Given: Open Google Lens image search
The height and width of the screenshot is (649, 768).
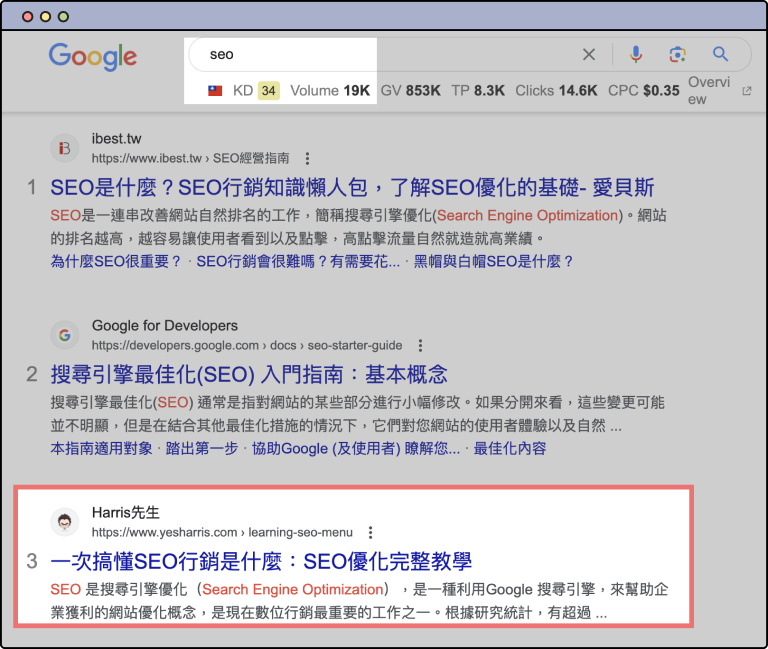Looking at the screenshot, I should pos(677,54).
